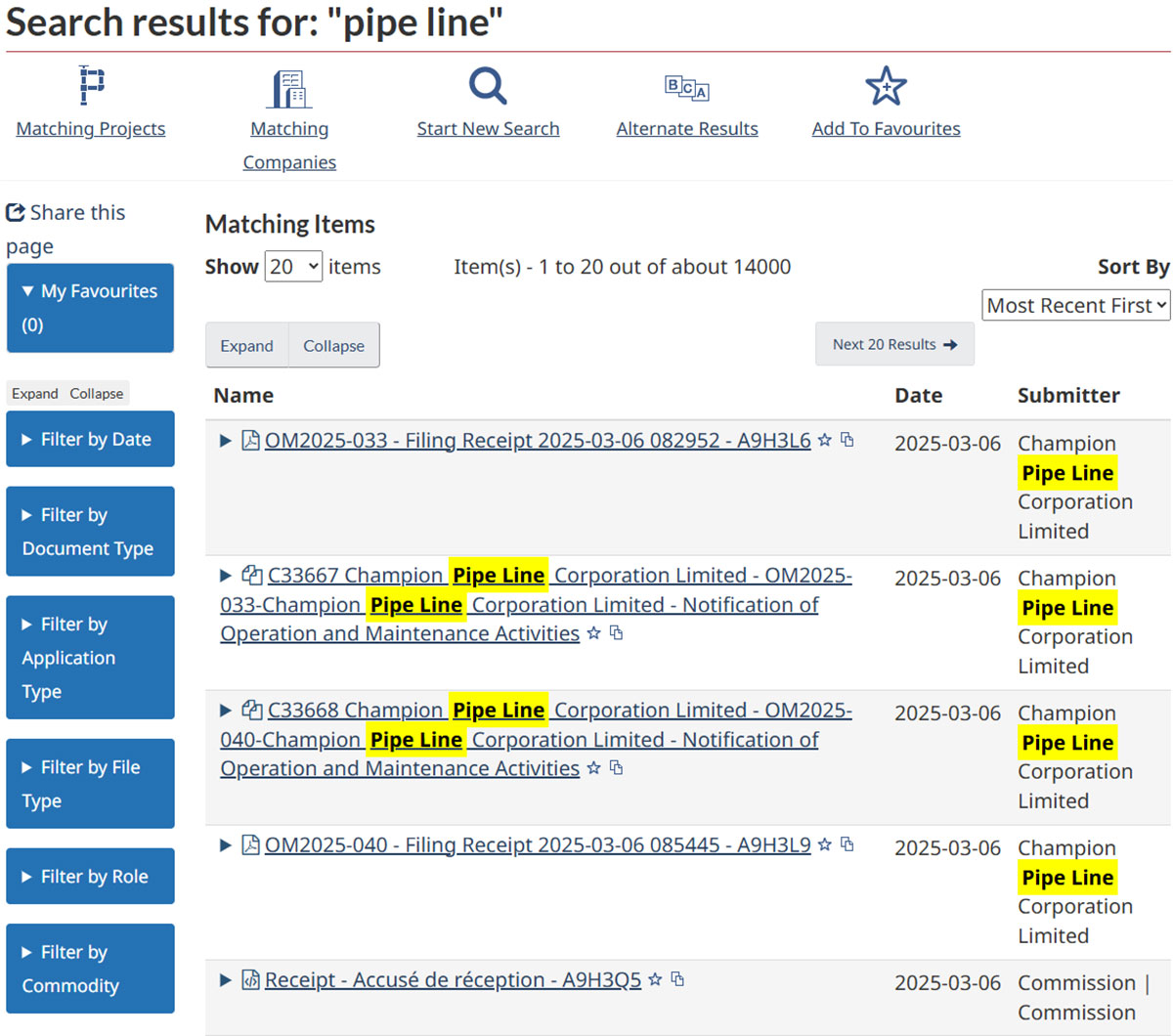This screenshot has width=1173, height=1036.
Task: Expand the C33668 Champion Pipe Line row
Action: 226,711
